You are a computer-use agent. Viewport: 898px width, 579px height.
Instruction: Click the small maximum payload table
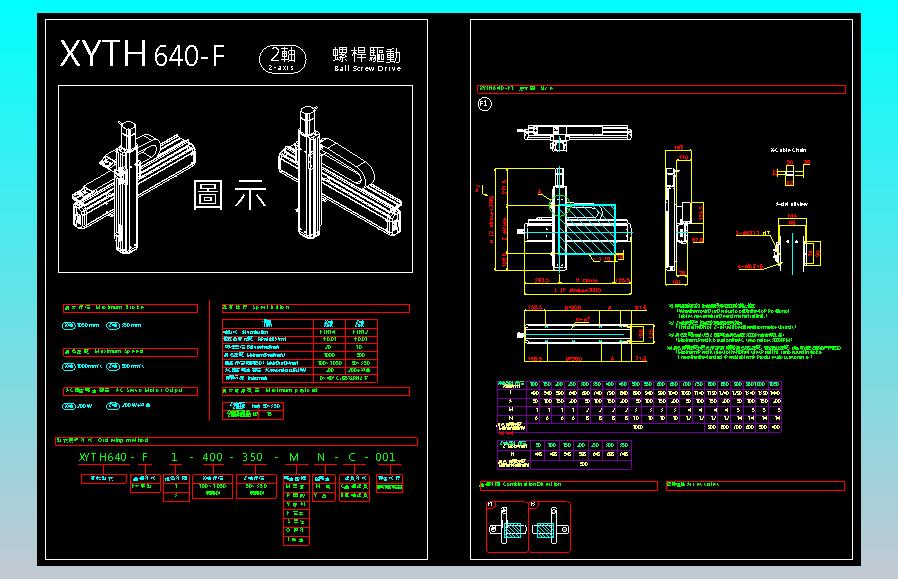253,411
